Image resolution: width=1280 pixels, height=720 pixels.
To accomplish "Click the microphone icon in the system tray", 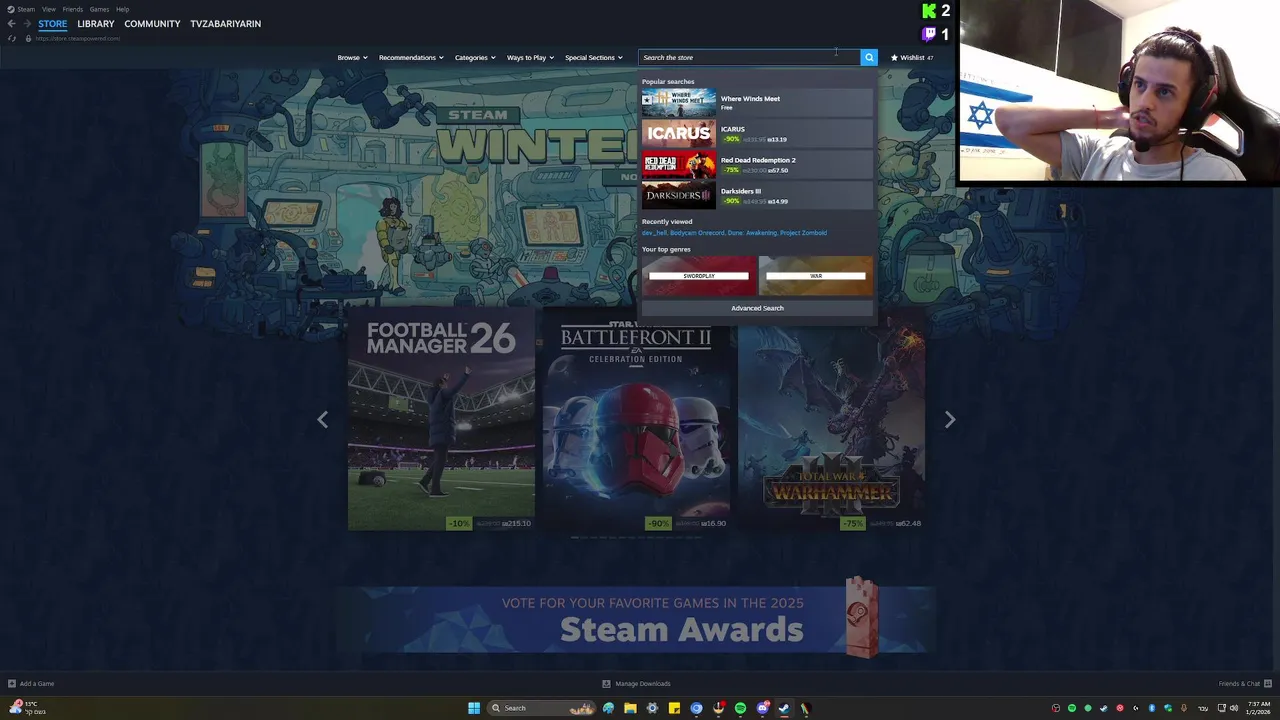I will click(1184, 708).
